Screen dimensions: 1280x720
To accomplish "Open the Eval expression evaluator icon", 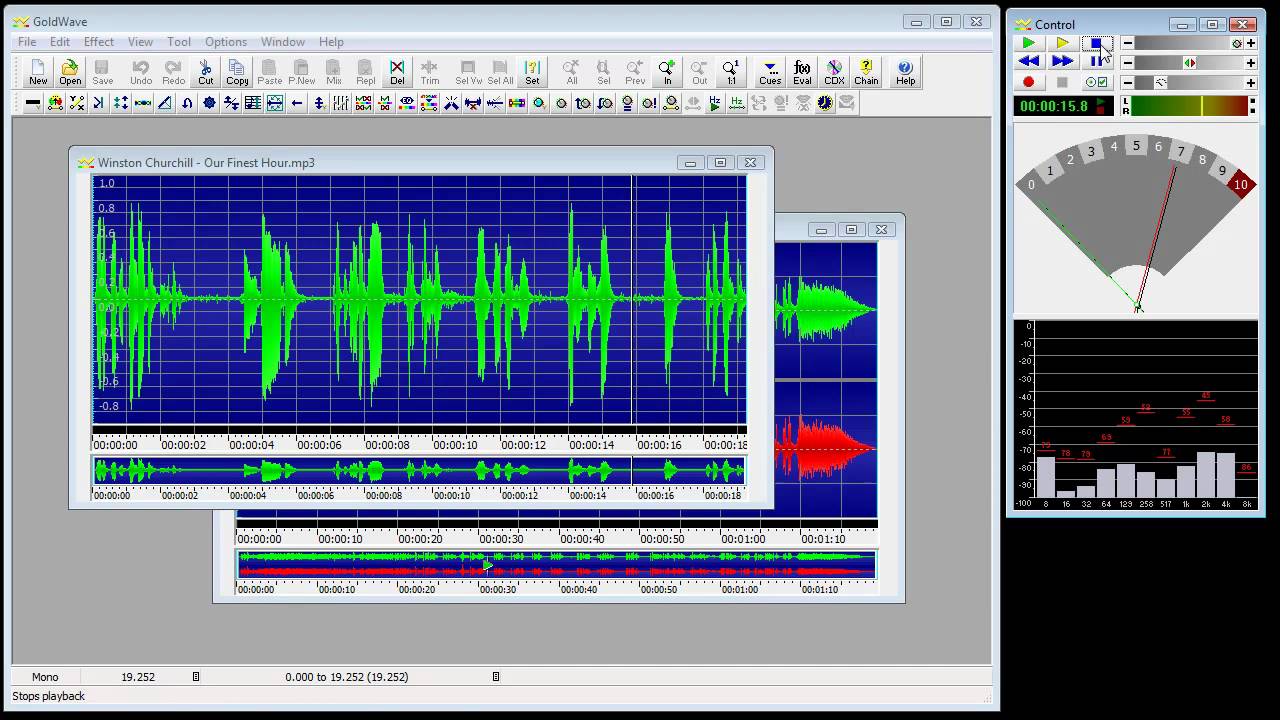I will point(802,72).
